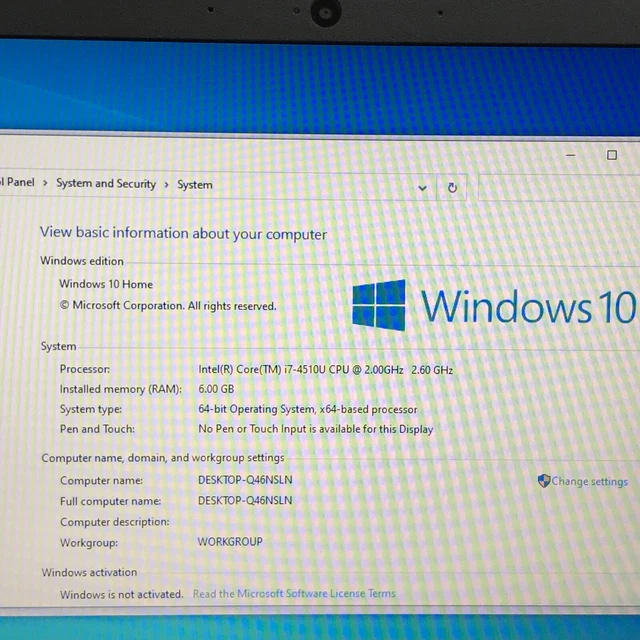The height and width of the screenshot is (640, 640).
Task: Click the Windows 10 logo icon
Action: point(379,305)
